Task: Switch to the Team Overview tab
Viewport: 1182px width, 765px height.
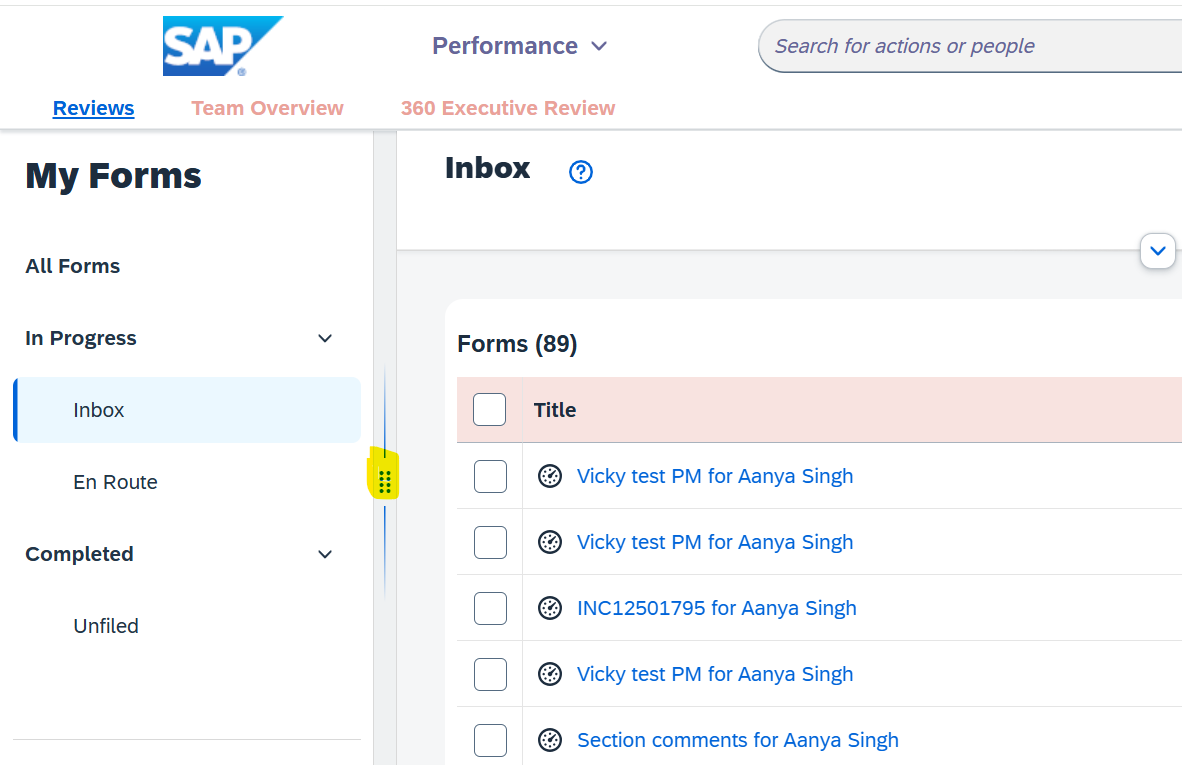Action: pos(267,108)
